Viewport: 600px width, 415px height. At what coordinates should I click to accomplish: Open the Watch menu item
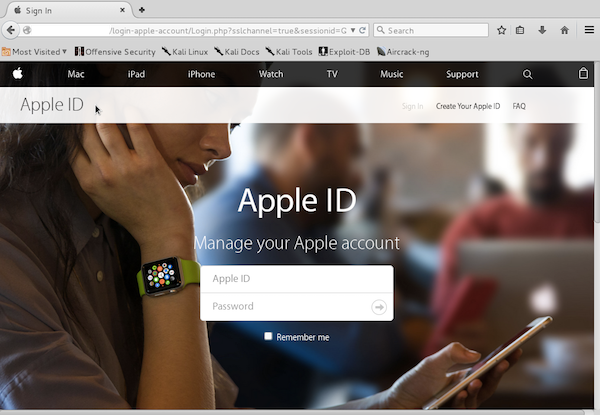(271, 74)
